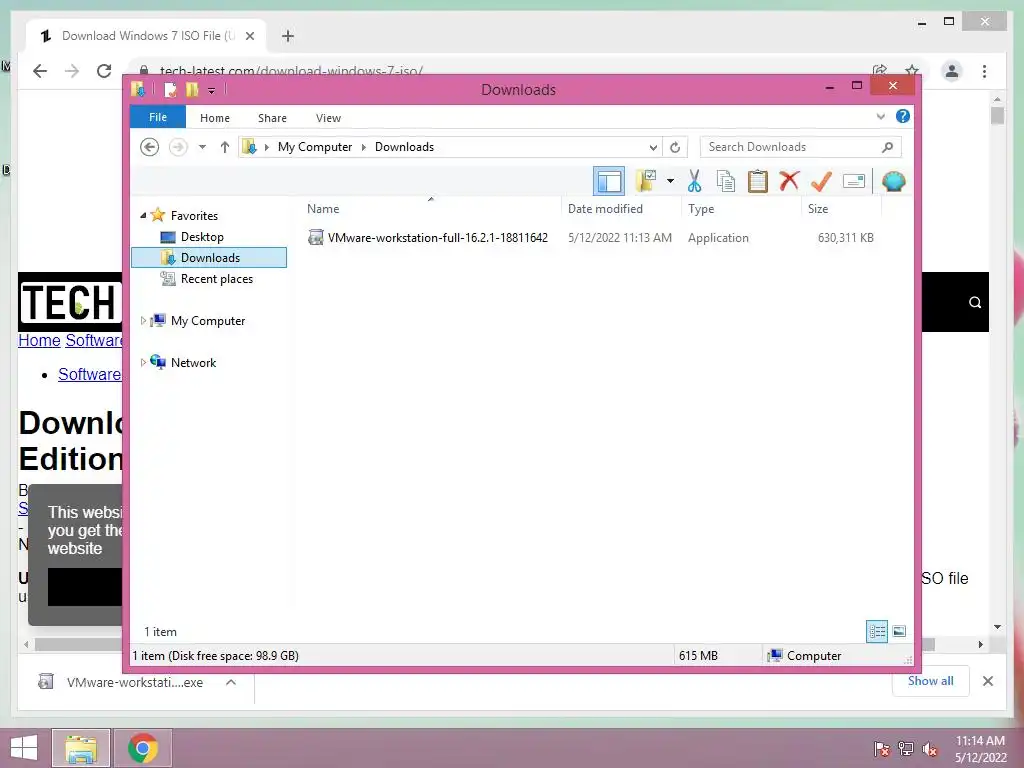Select Network in navigation pane
The height and width of the screenshot is (768, 1024).
(x=193, y=362)
